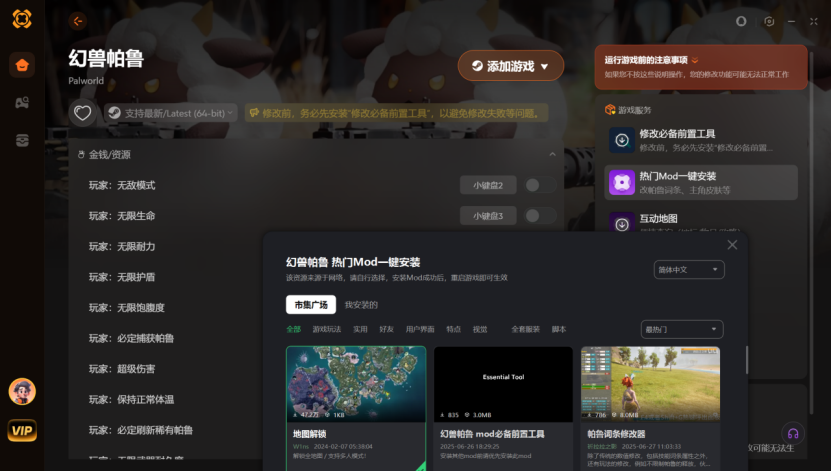
Task: Click the user avatar in the sidebar
Action: [x=22, y=392]
